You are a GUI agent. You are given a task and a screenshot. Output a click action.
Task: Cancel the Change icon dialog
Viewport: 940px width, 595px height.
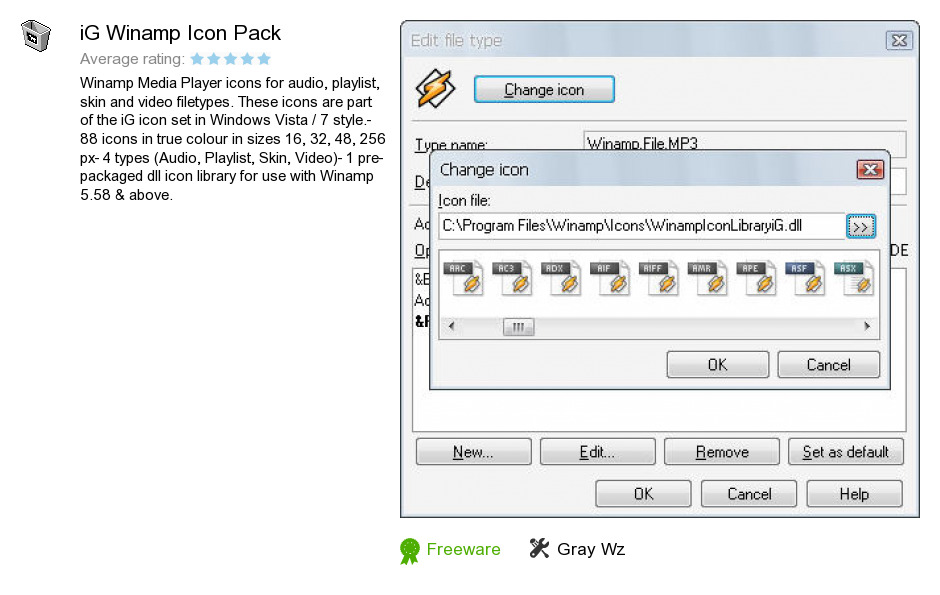coord(828,364)
